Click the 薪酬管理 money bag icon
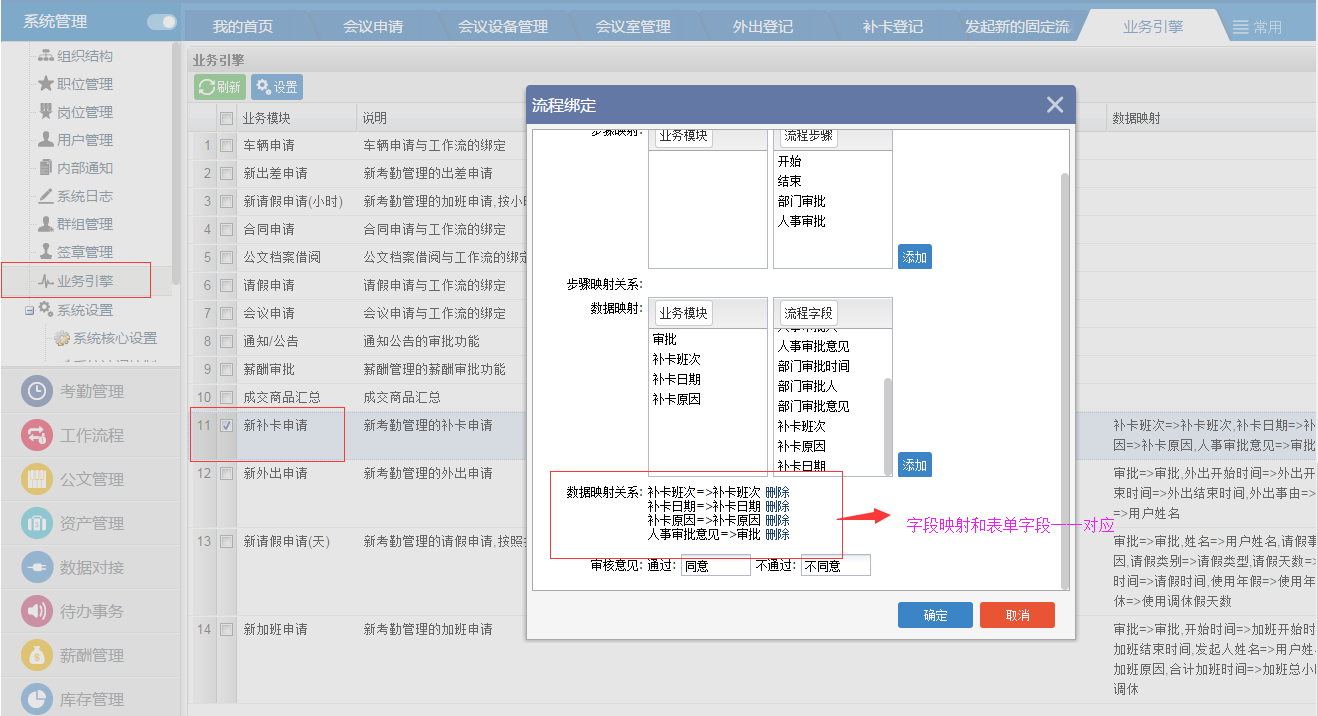Image resolution: width=1318 pixels, height=716 pixels. 37,655
